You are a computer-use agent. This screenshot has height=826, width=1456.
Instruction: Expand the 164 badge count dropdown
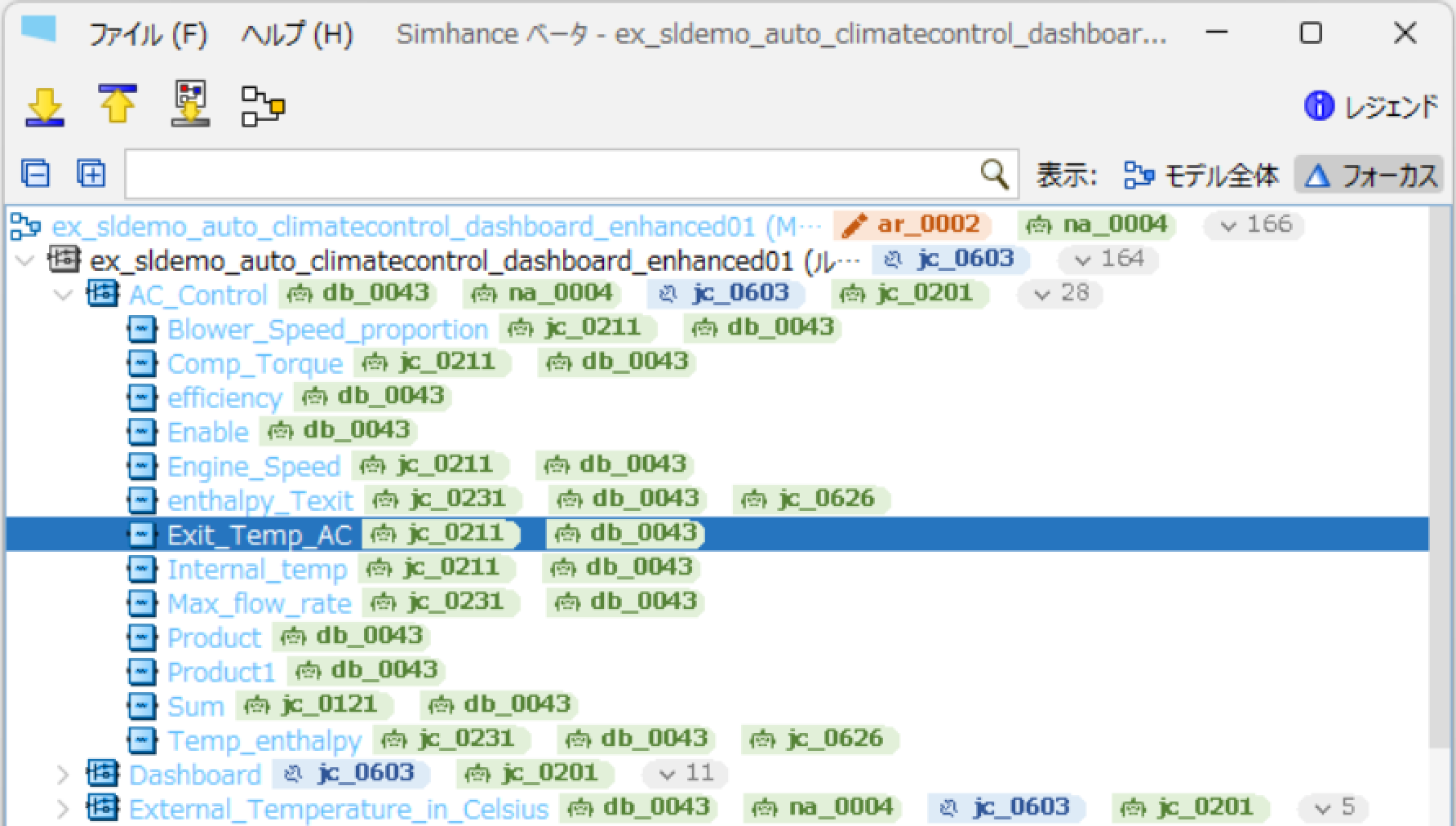point(1109,259)
